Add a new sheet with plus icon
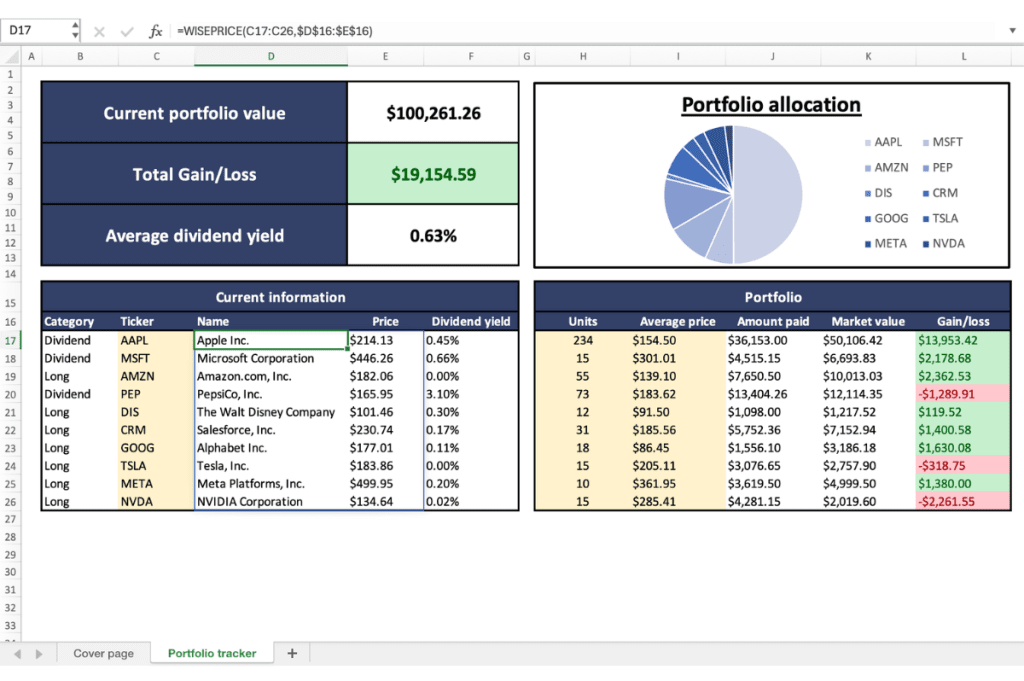The image size is (1024, 681). pyautogui.click(x=292, y=653)
